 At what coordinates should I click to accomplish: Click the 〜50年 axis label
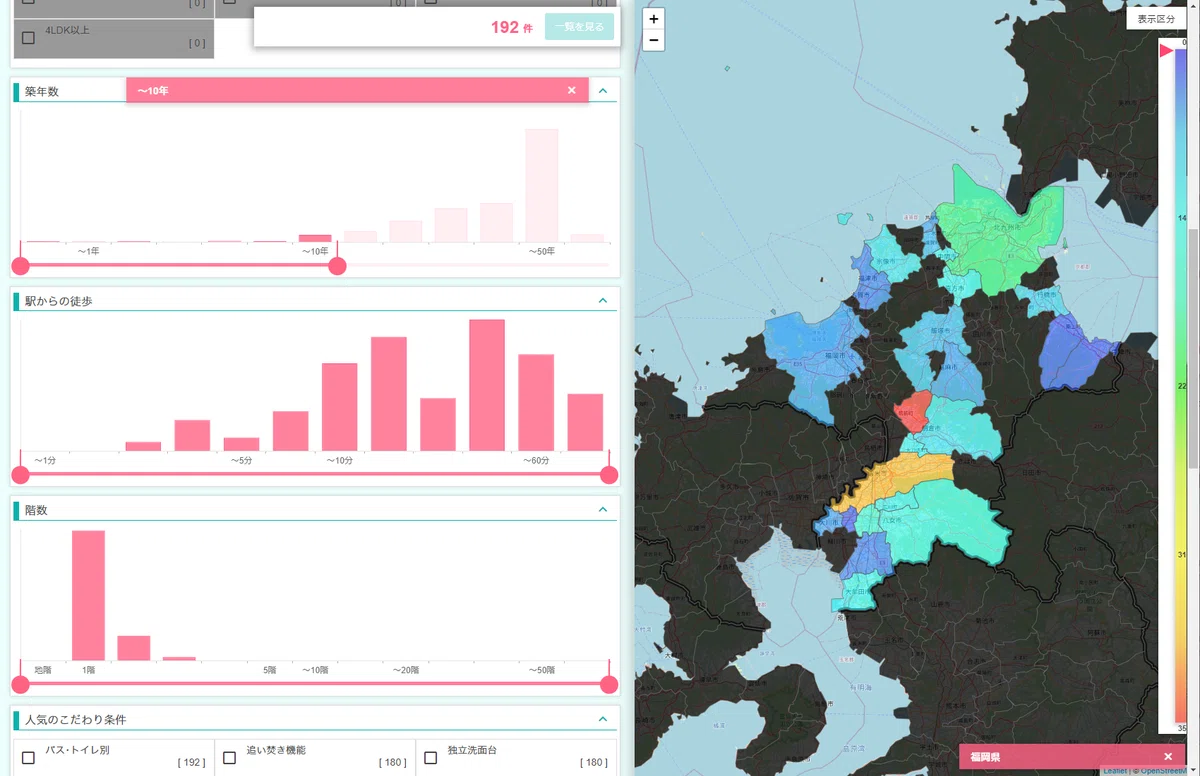(x=542, y=251)
